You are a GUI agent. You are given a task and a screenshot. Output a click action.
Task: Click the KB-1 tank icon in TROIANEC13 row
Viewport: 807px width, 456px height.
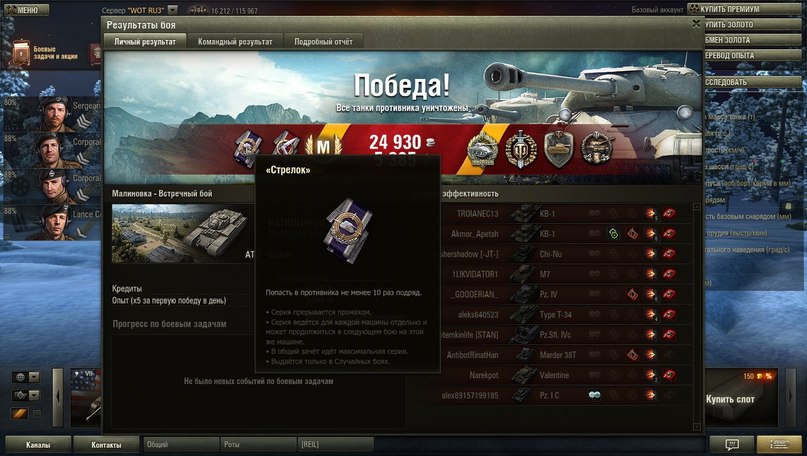click(523, 213)
